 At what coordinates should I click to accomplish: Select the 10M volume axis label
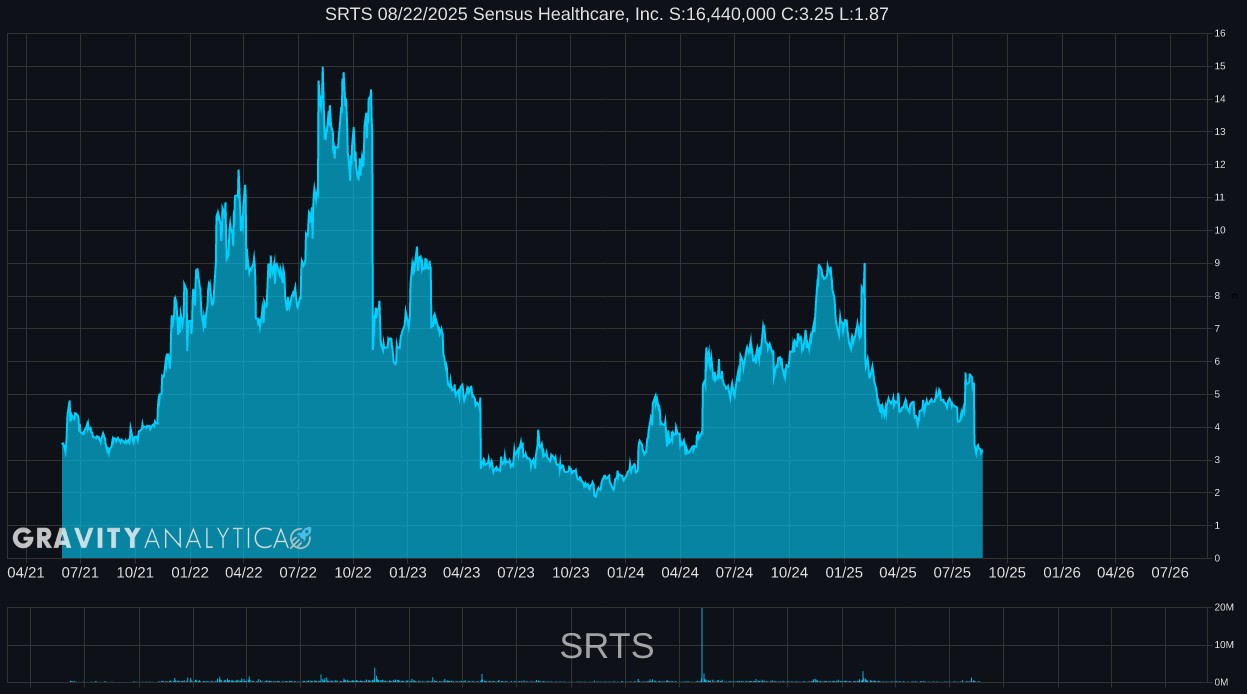point(1223,645)
